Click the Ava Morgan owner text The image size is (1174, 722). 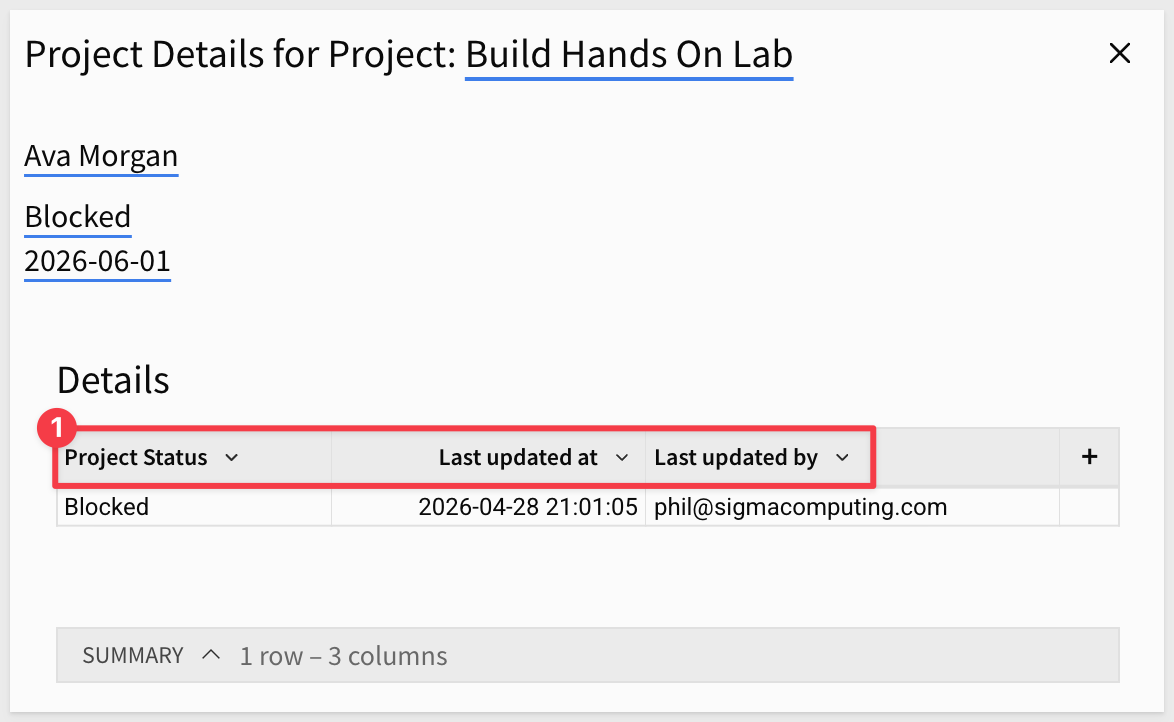point(101,156)
